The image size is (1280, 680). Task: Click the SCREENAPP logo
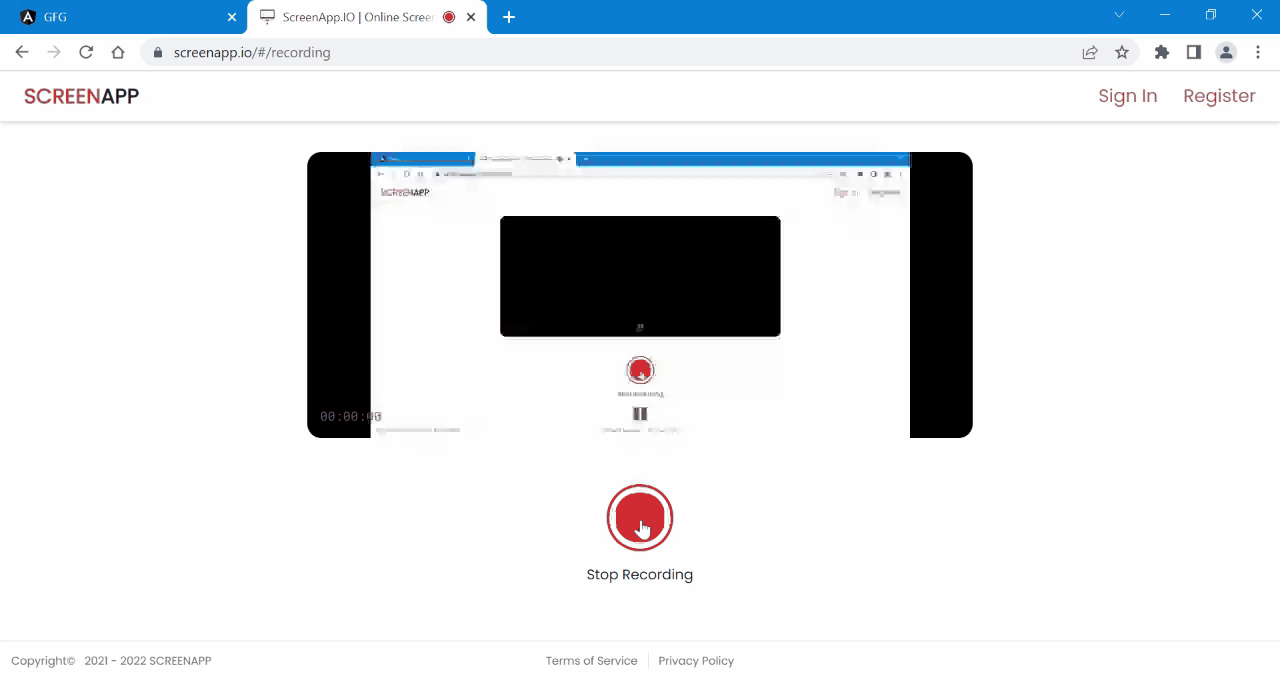(x=81, y=96)
